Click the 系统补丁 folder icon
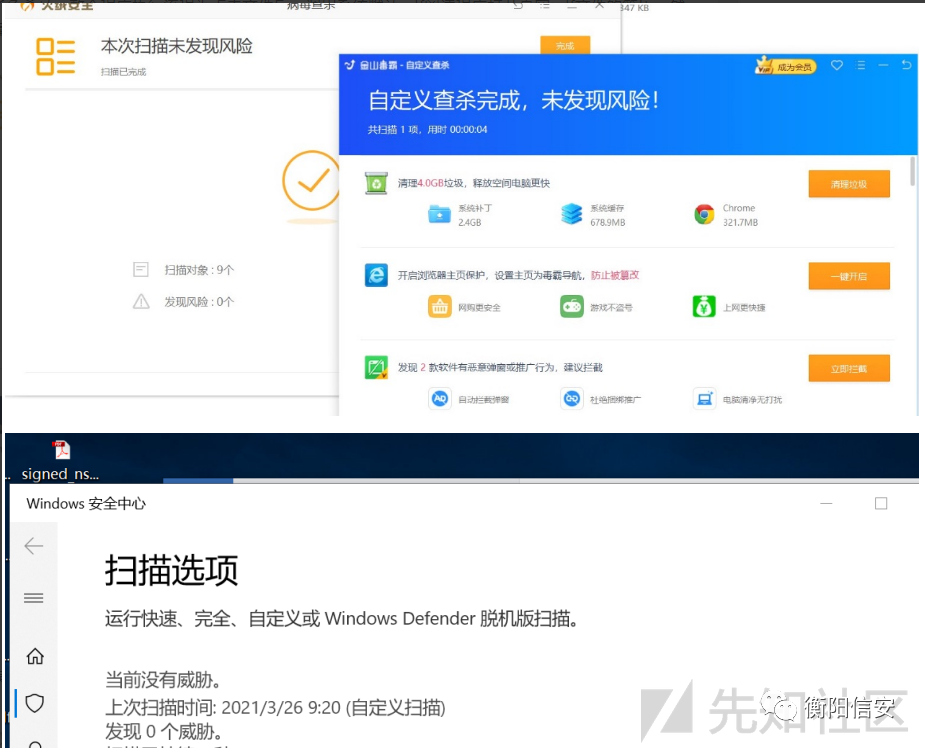925x748 pixels. click(x=439, y=215)
